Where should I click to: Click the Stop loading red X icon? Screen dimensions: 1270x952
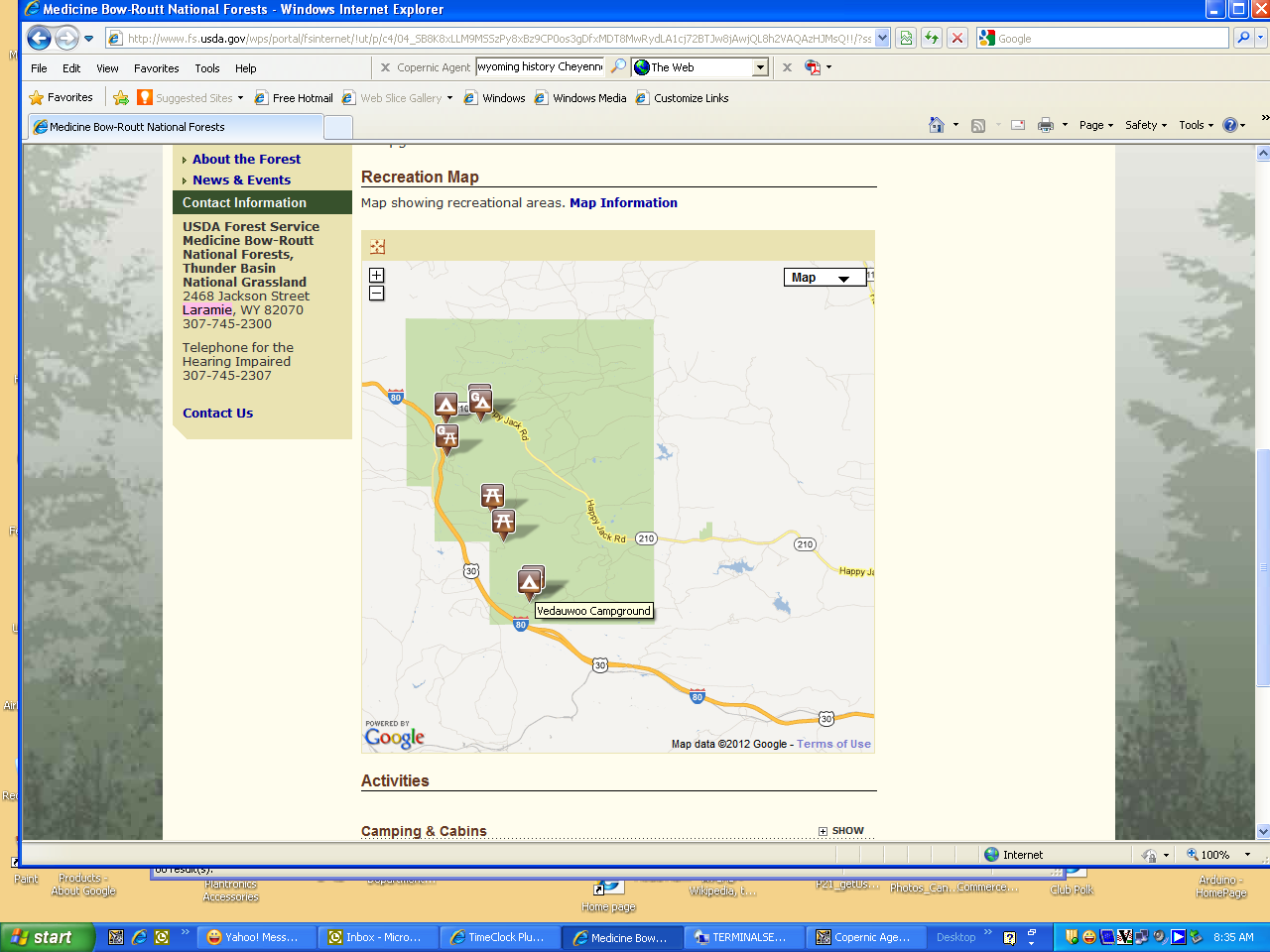957,38
